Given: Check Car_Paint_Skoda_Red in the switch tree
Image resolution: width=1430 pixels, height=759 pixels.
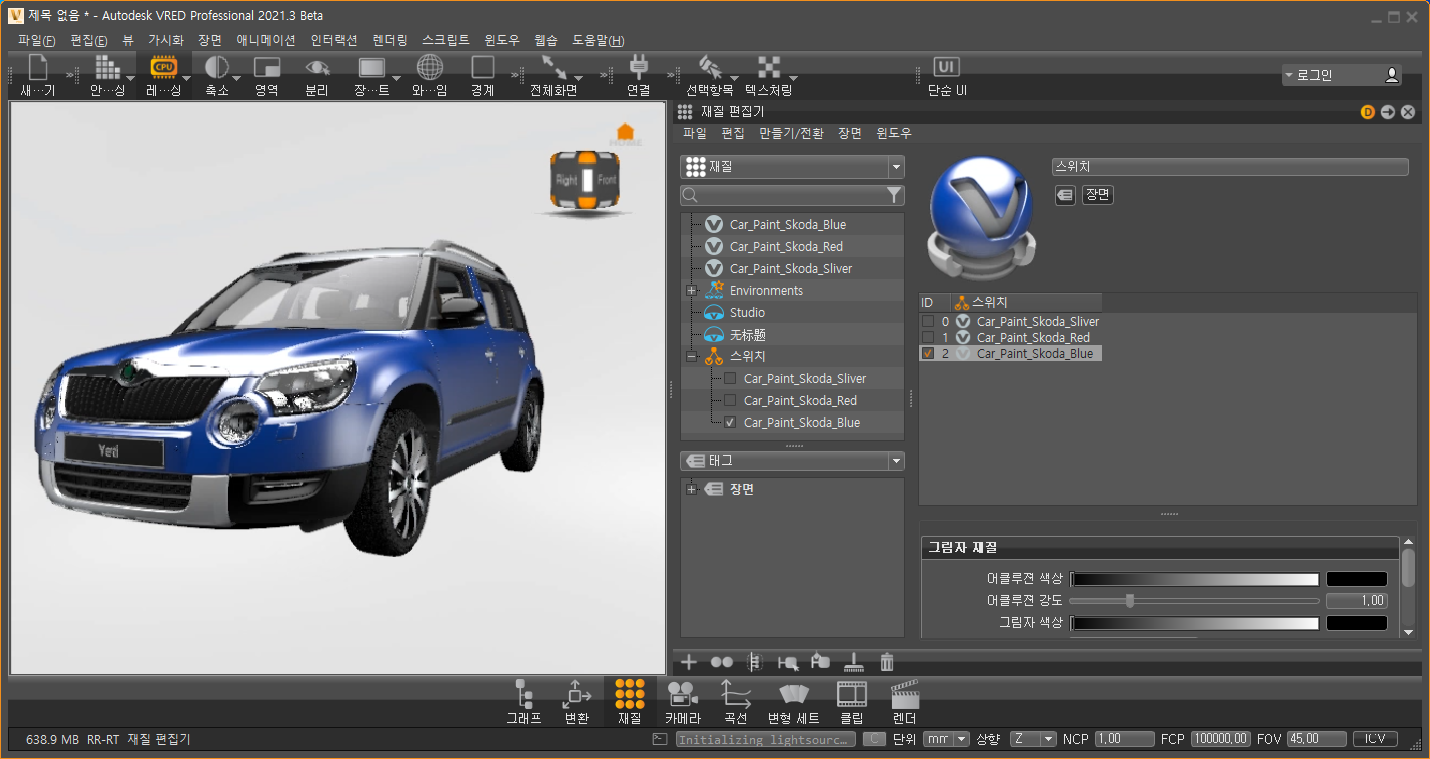Looking at the screenshot, I should (730, 400).
